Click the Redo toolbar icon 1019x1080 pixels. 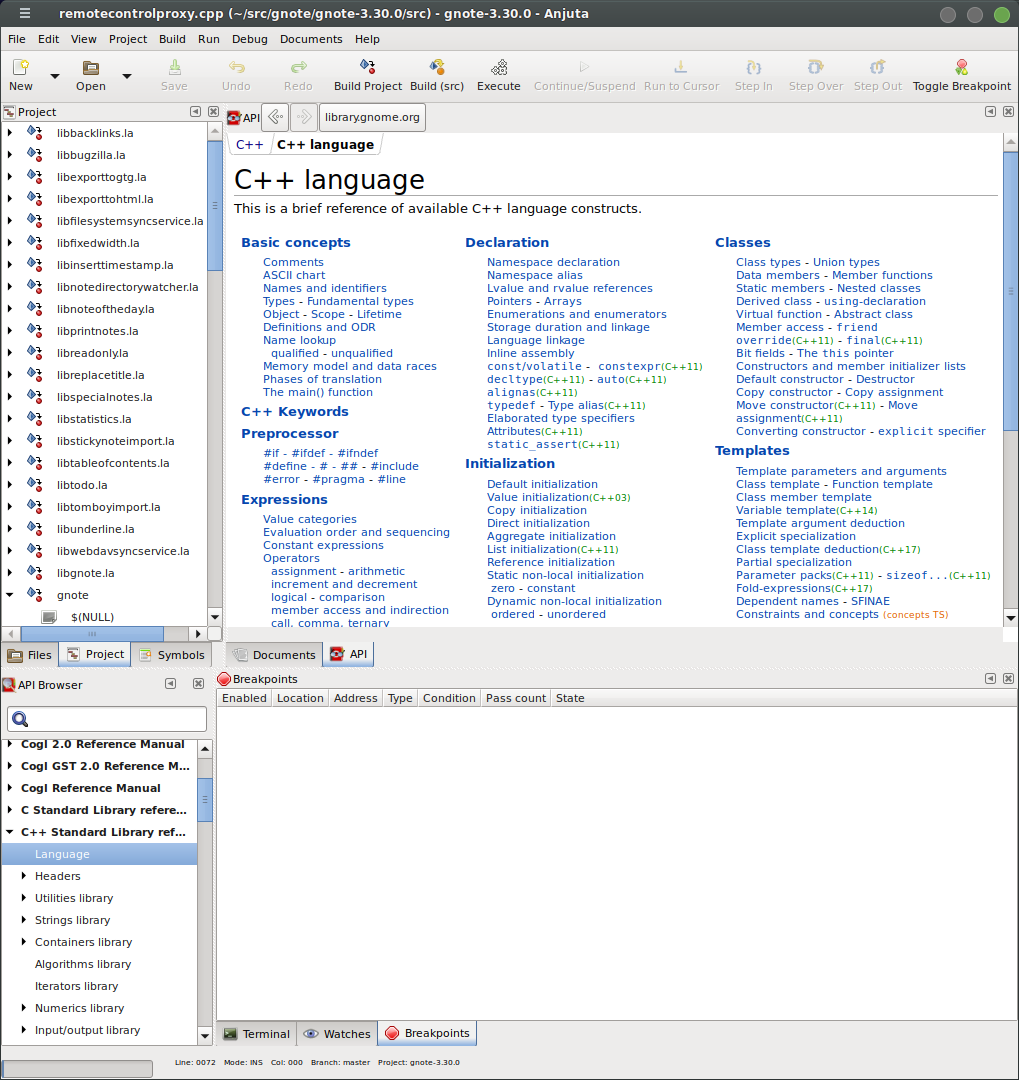click(x=298, y=67)
